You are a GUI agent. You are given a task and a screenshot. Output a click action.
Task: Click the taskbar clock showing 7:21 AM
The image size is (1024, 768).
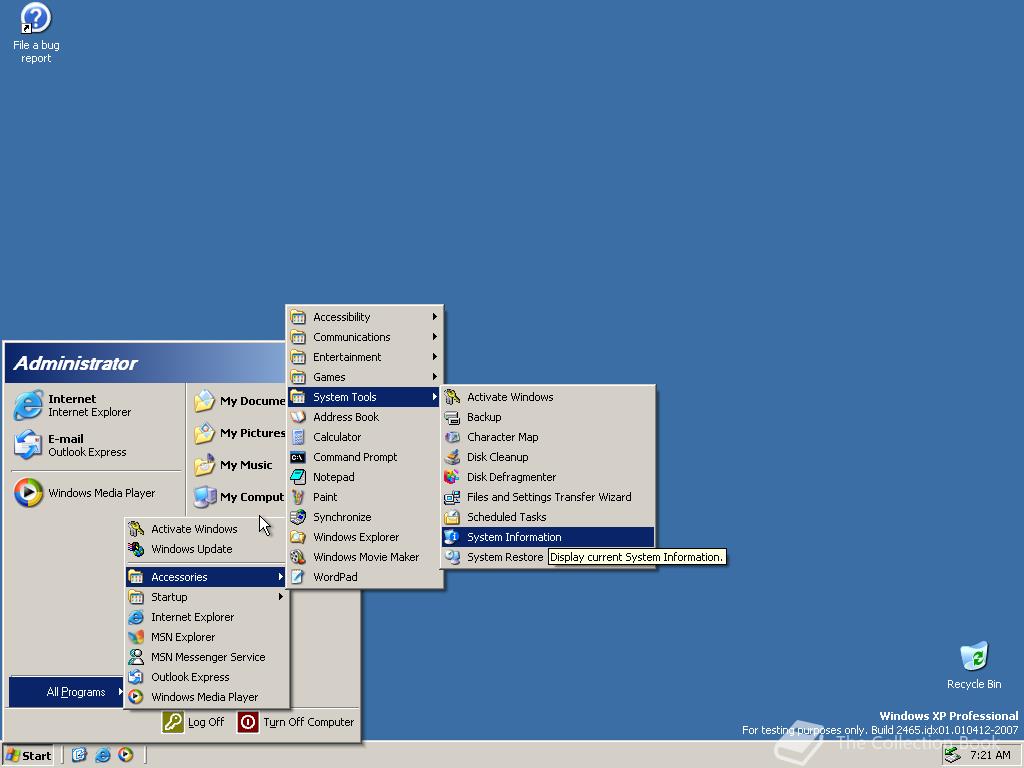[x=990, y=755]
